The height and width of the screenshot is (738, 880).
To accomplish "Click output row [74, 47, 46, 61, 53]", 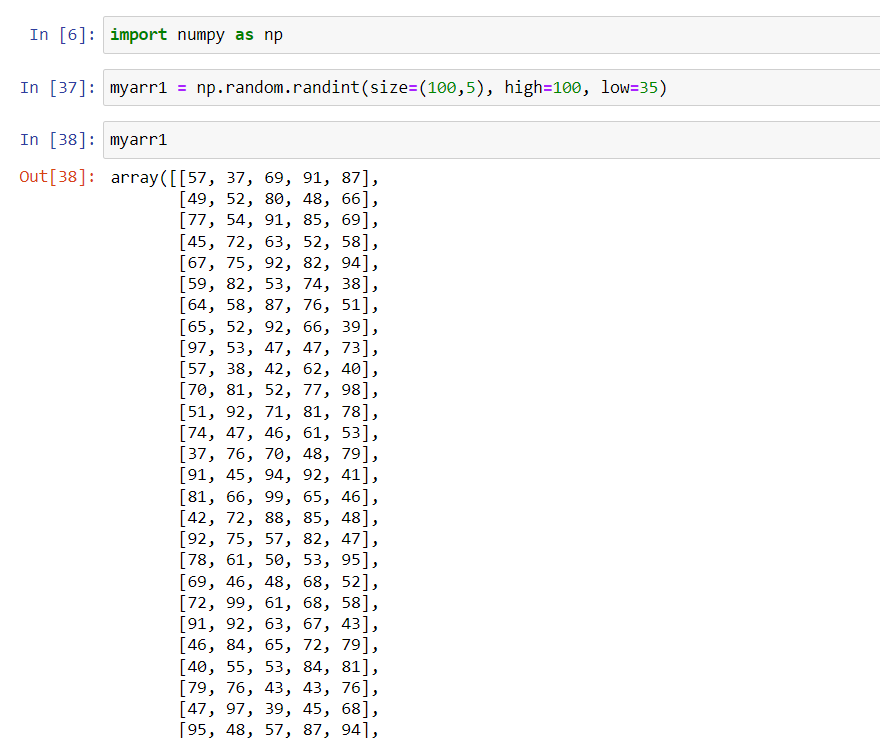I will click(x=278, y=433).
